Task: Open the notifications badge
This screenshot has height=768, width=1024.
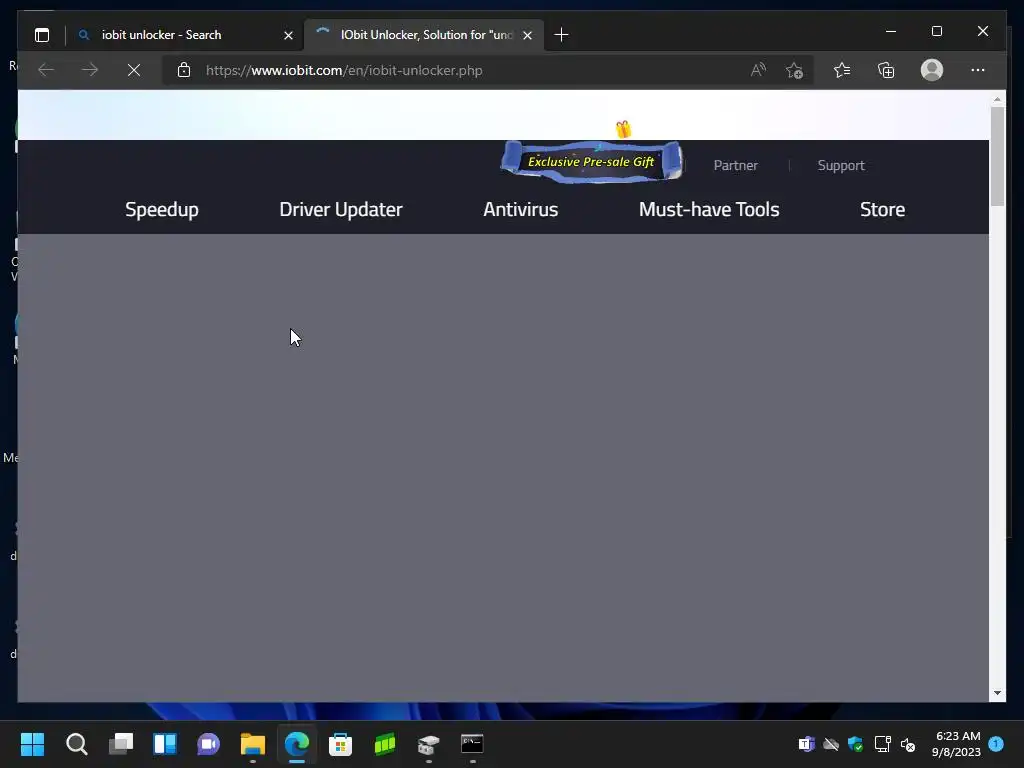Action: pyautogui.click(x=996, y=743)
